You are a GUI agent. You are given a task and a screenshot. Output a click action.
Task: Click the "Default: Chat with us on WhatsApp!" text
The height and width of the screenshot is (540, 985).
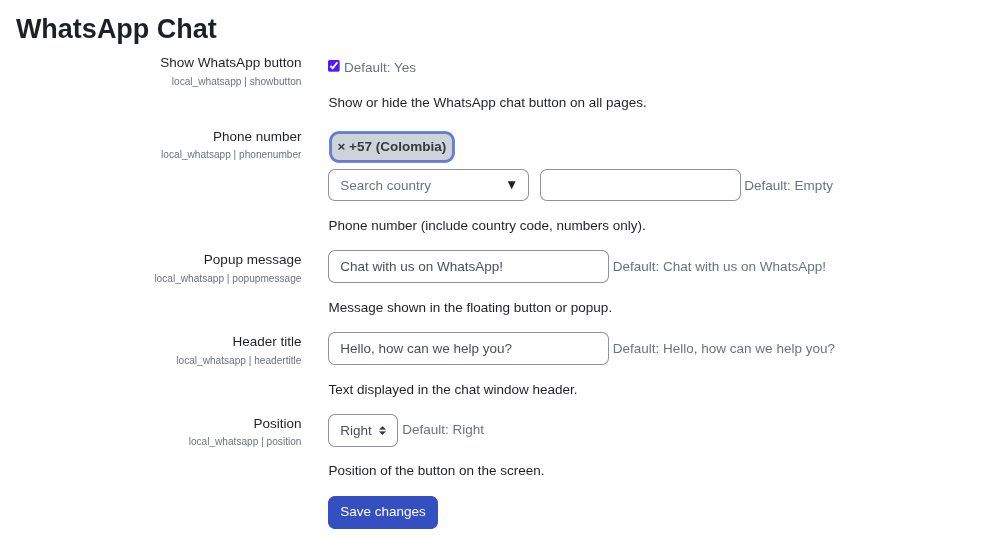[x=719, y=267]
